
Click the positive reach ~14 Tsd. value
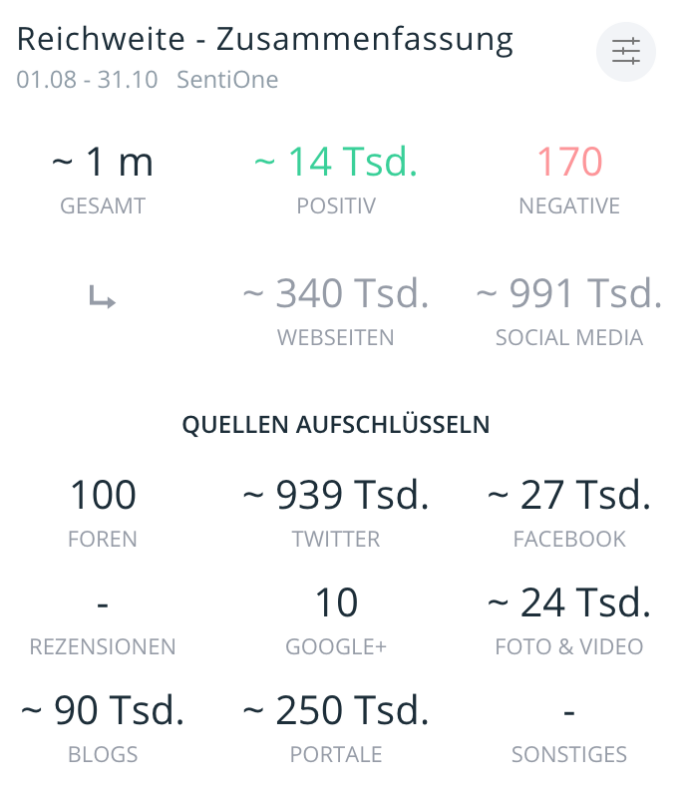click(x=336, y=162)
